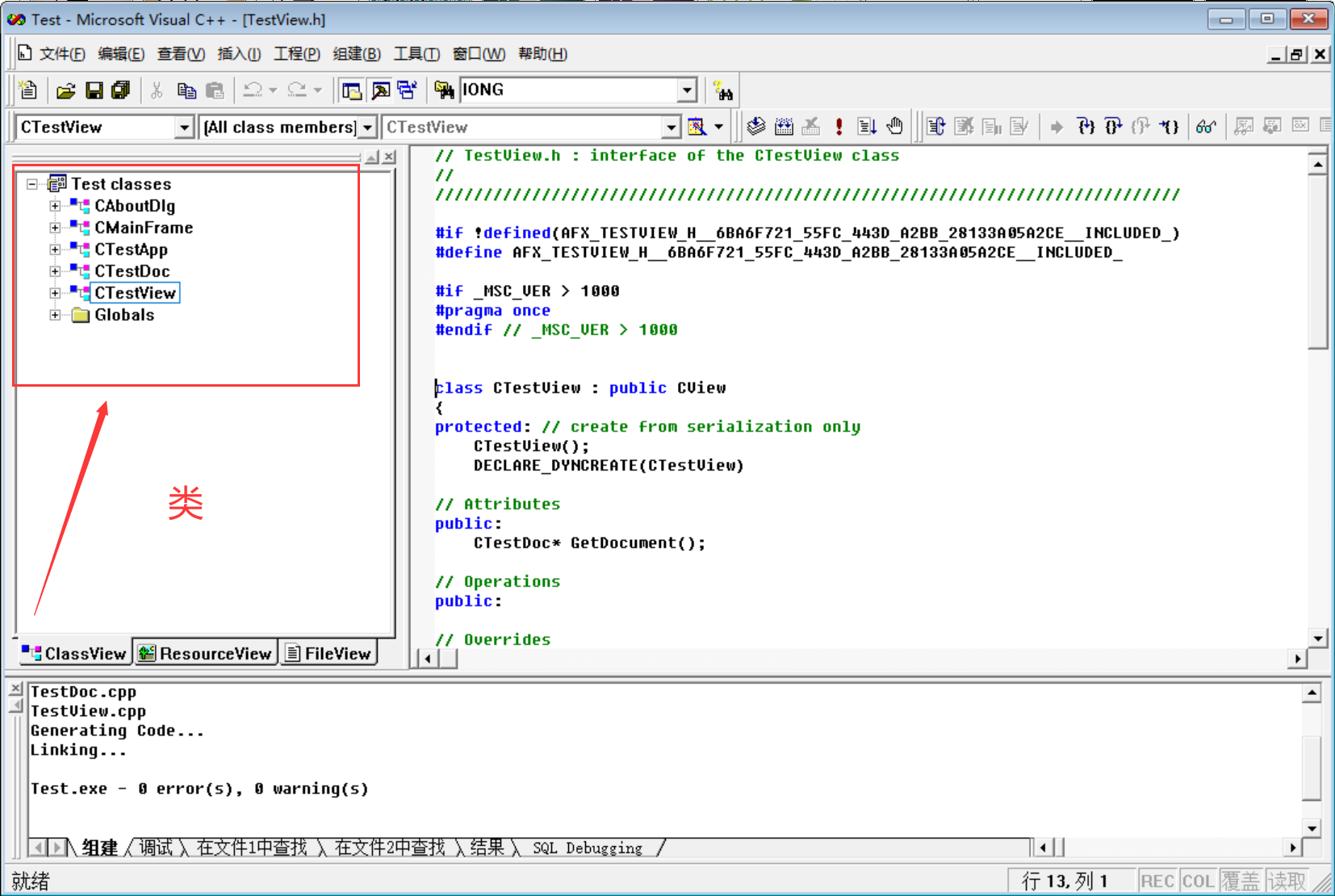Compile the current file via Compile icon
This screenshot has width=1335, height=896.
756,127
